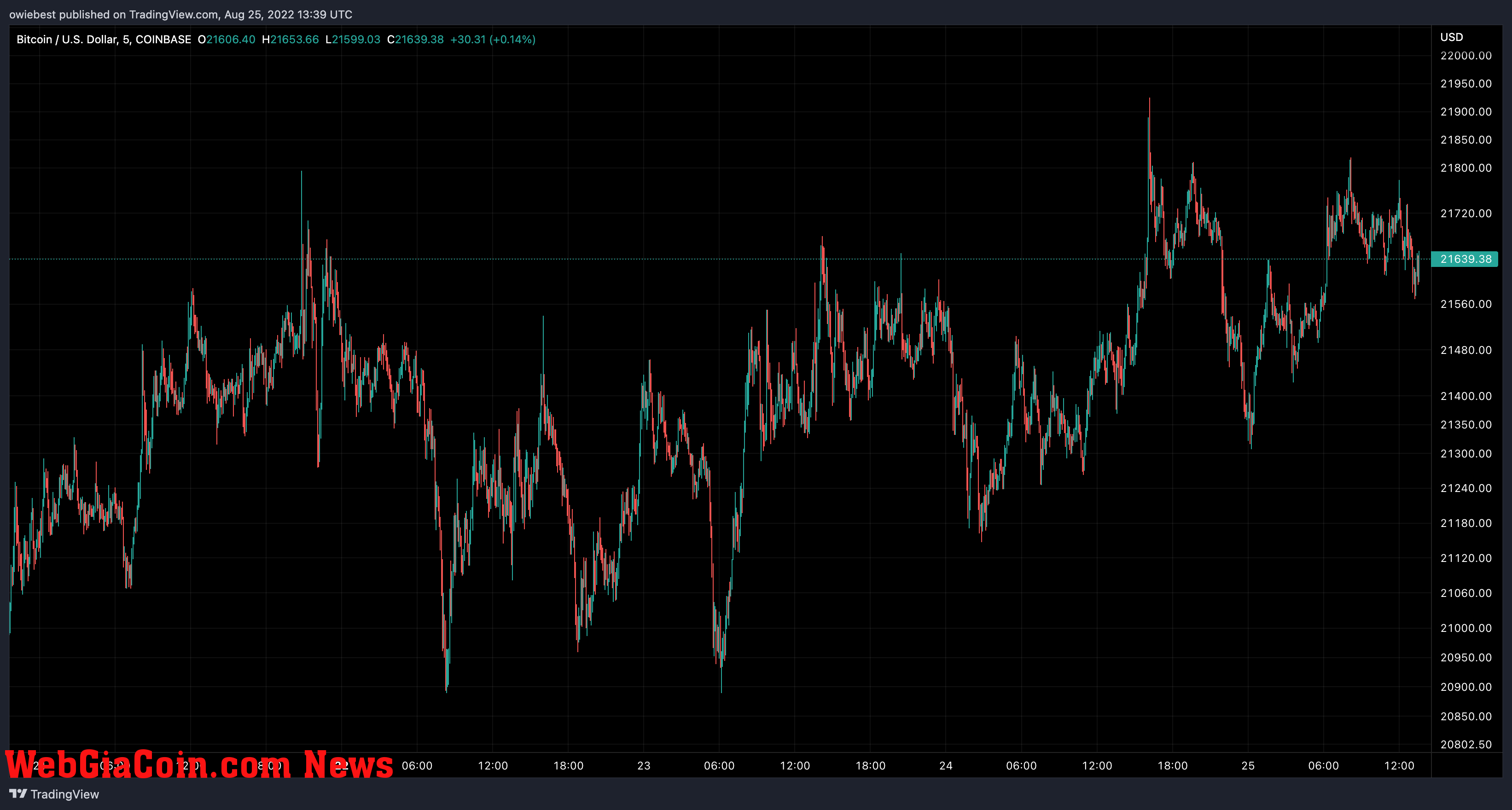The width and height of the screenshot is (1512, 810).
Task: Click the published-by header text
Action: 181,14
